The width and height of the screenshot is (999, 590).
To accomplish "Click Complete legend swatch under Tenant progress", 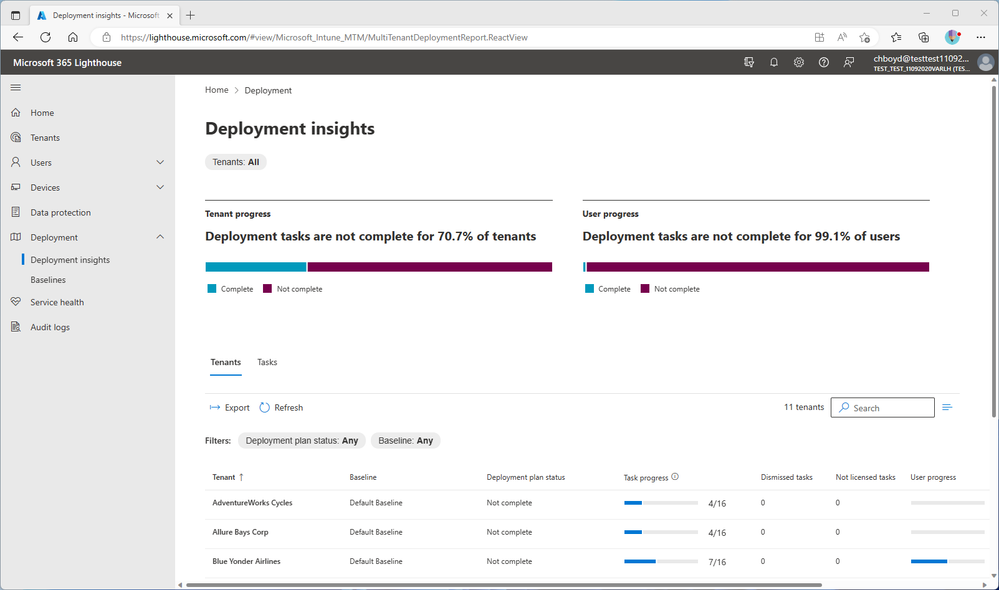I will [212, 289].
